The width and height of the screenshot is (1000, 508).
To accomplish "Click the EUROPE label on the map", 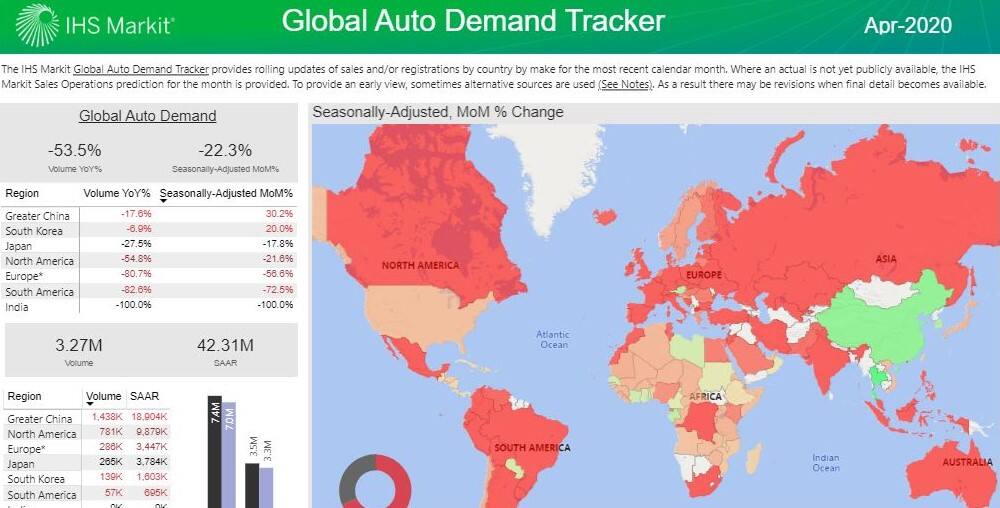I will tap(703, 275).
